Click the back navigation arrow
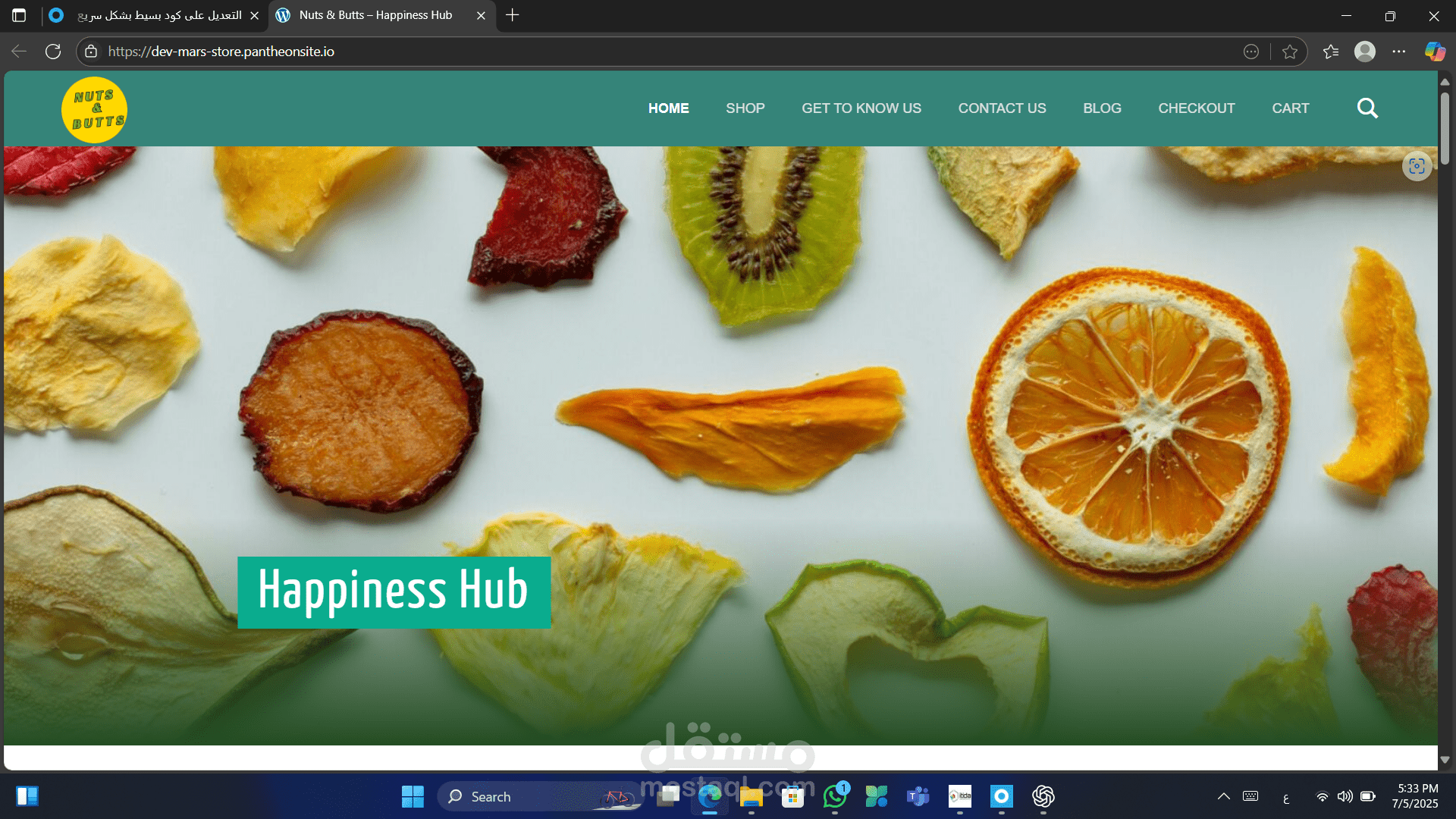 tap(18, 51)
